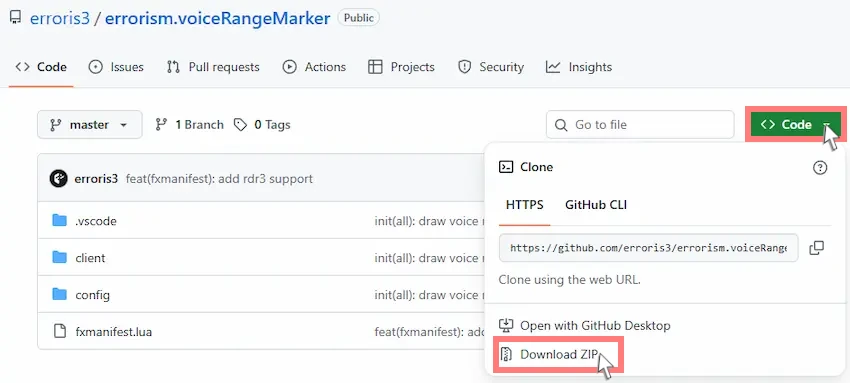Image resolution: width=850 pixels, height=383 pixels.
Task: Open the erroris3 commit author name
Action: coord(96,179)
